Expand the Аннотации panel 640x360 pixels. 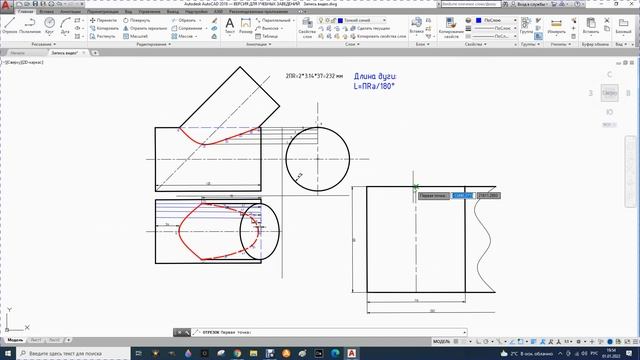(x=259, y=44)
